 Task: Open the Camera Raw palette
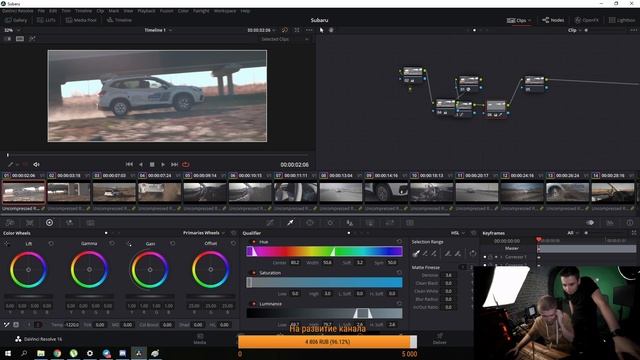(x=10, y=223)
